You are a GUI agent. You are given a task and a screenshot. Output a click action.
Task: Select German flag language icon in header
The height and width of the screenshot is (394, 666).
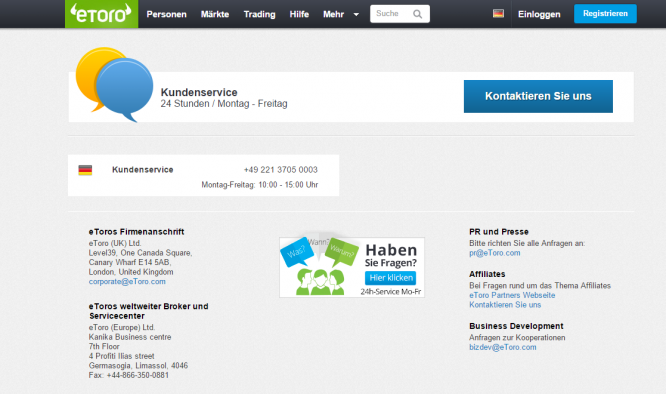[498, 14]
